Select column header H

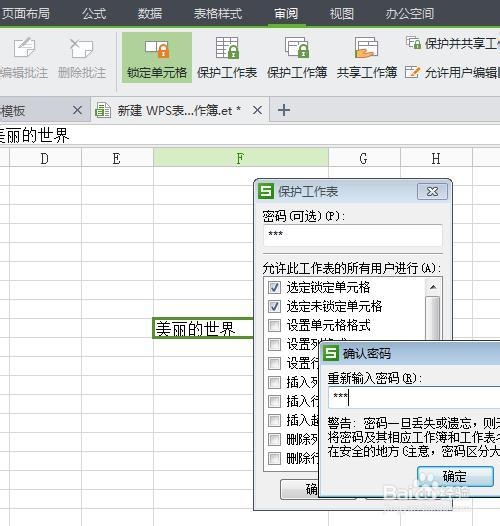[436, 158]
